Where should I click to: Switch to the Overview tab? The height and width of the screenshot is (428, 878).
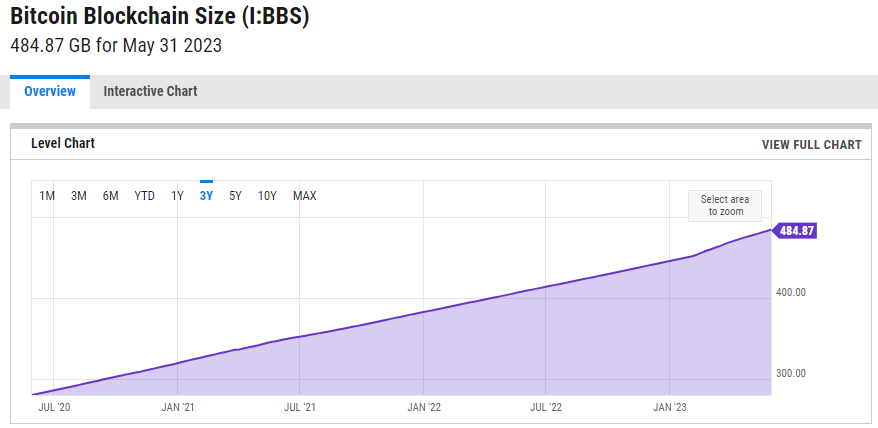50,91
